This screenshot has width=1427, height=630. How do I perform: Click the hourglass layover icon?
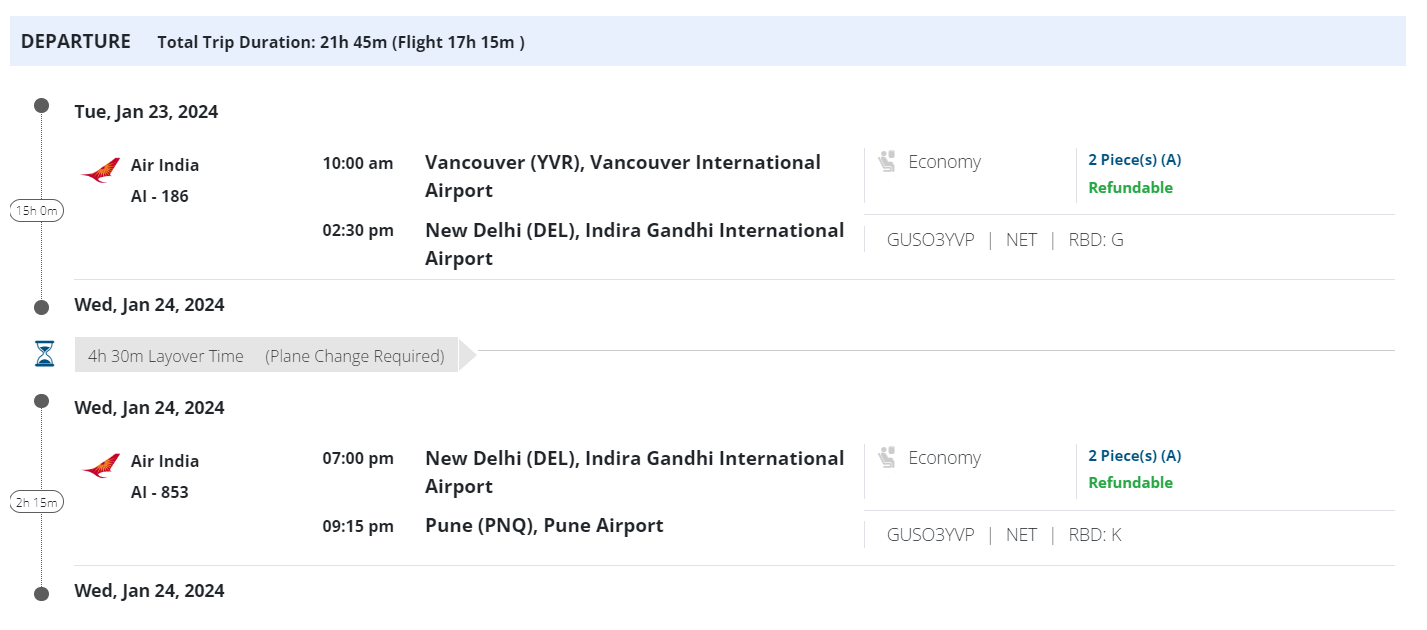pos(44,354)
